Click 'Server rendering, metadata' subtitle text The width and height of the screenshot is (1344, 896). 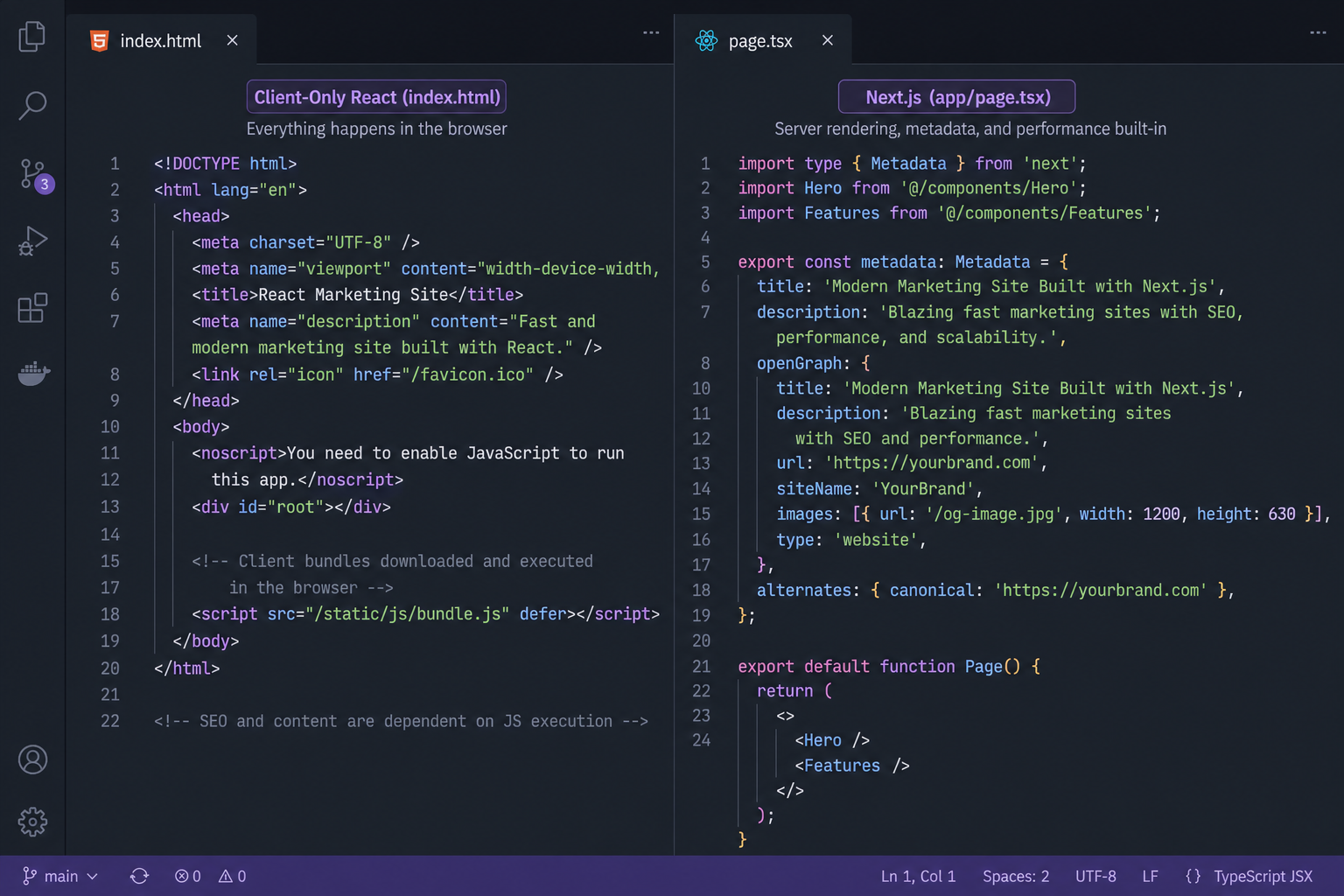point(969,129)
